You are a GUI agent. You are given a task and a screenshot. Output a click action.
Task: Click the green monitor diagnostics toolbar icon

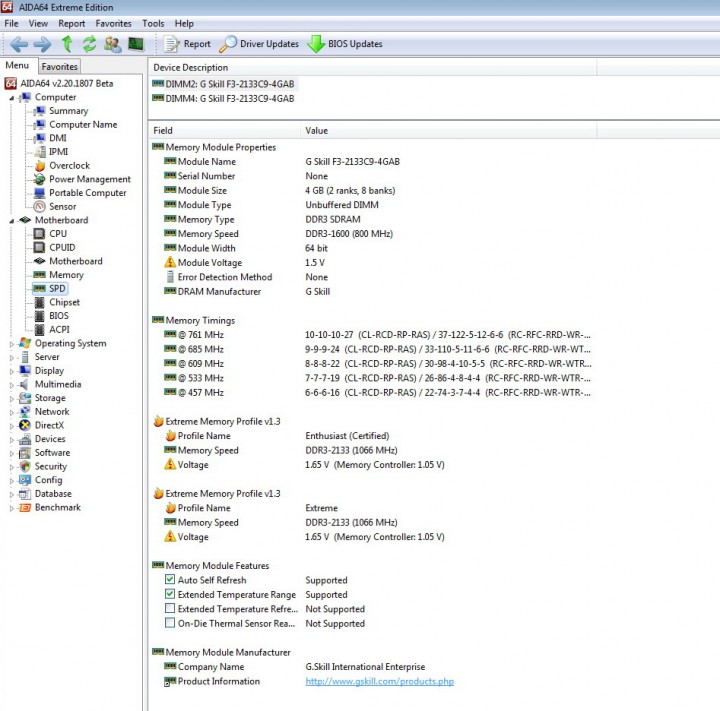click(136, 44)
